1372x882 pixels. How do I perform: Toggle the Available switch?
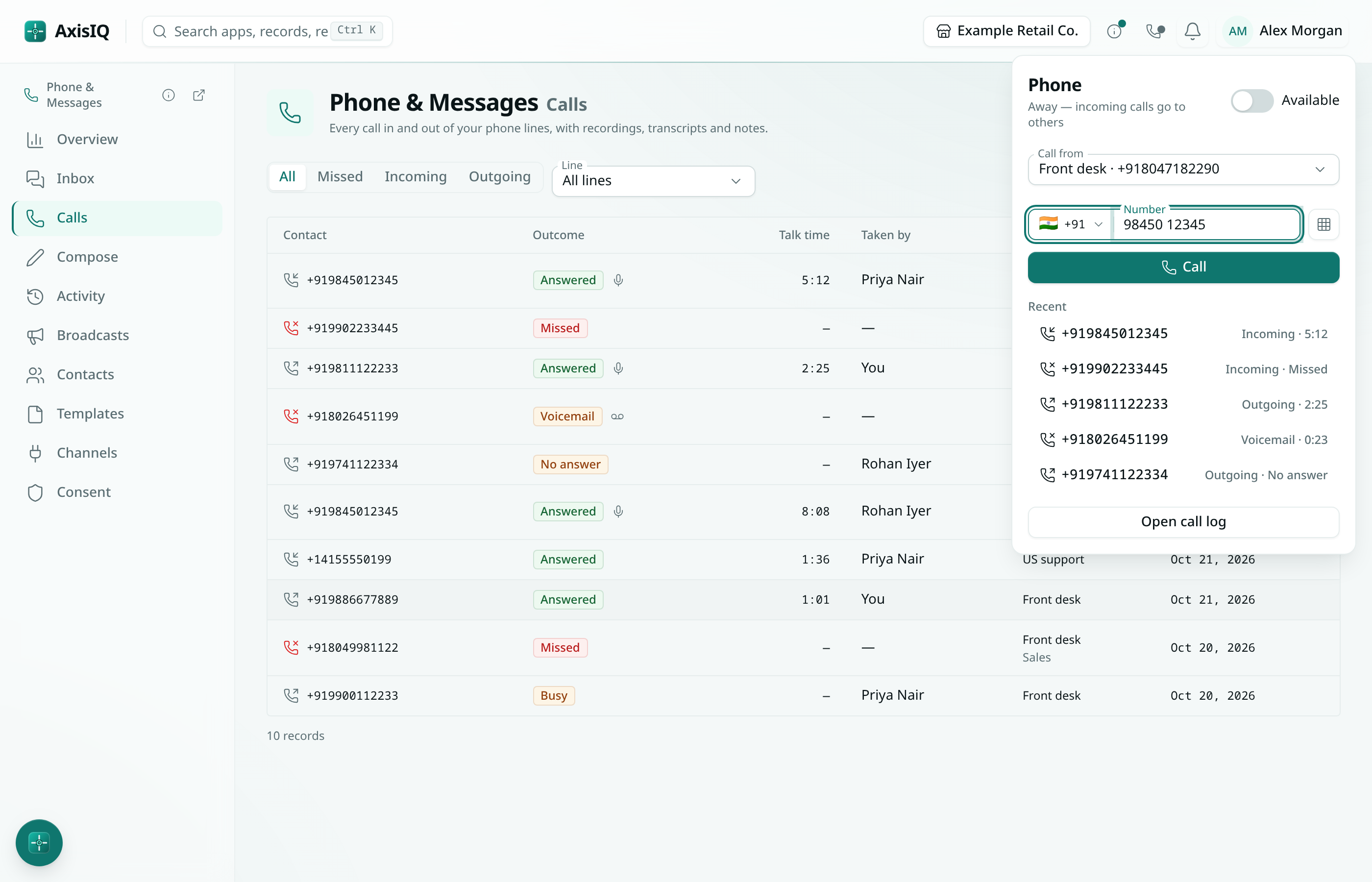coord(1252,101)
